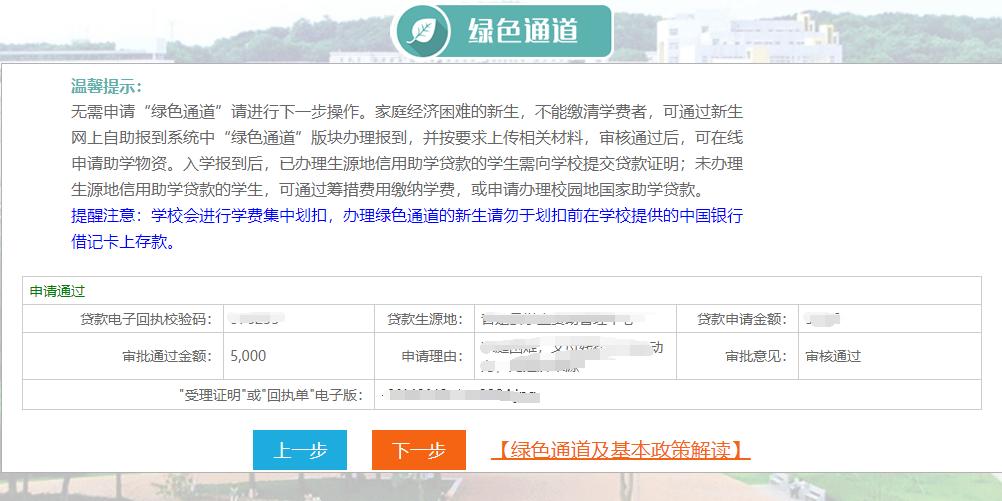Select the 申请通过 status text
Screen dimensions: 1002x501
click(58, 291)
